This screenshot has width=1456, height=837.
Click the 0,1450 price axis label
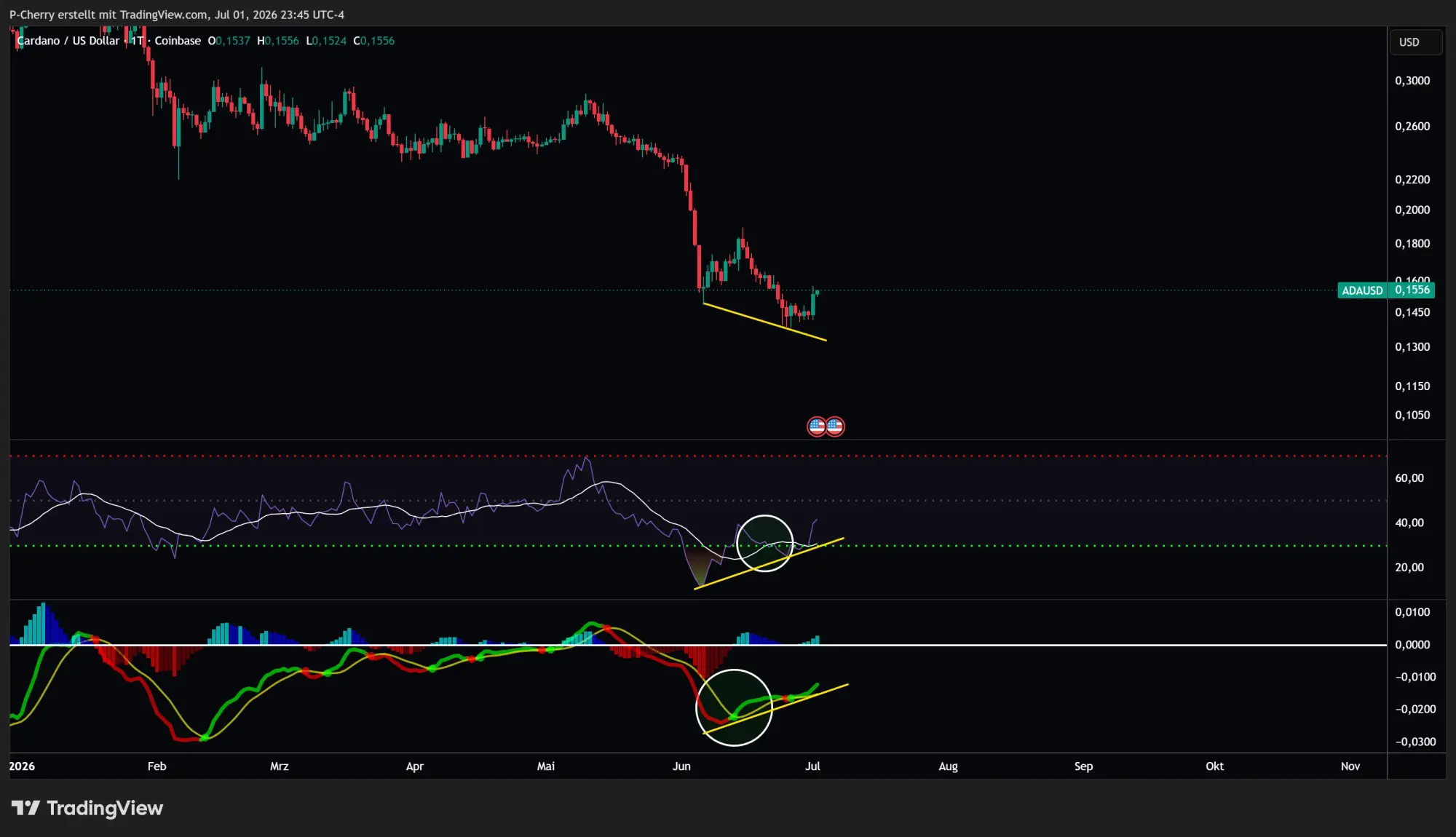tap(1412, 313)
